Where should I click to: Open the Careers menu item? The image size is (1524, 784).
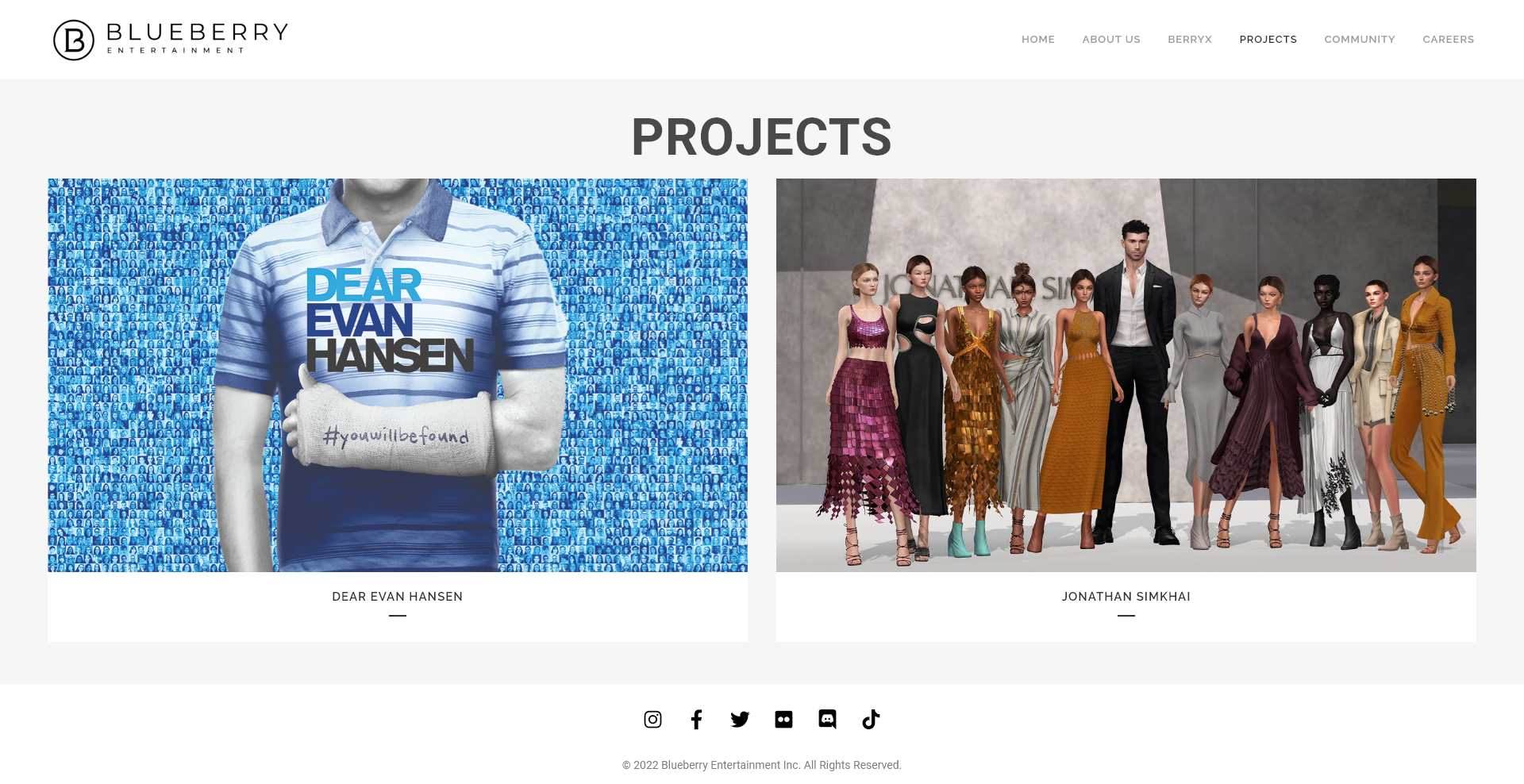[x=1449, y=40]
